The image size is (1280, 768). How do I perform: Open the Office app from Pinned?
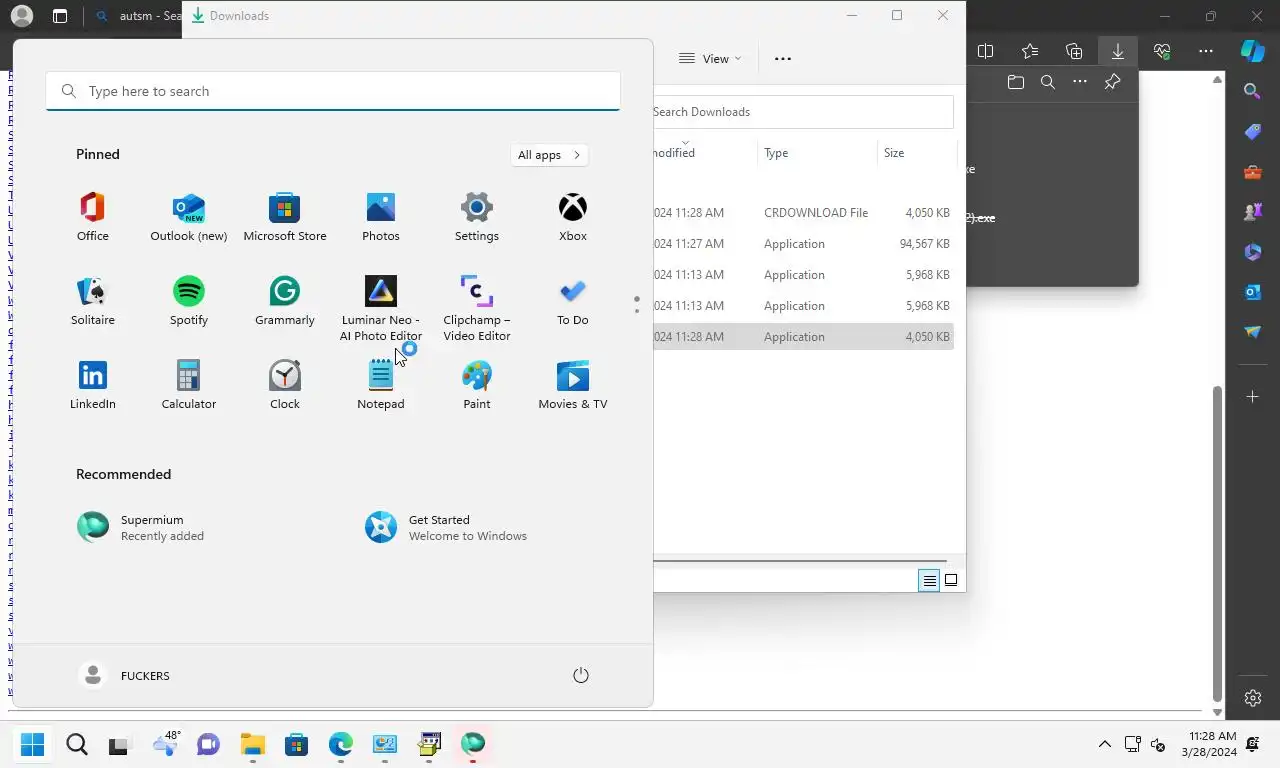pyautogui.click(x=93, y=217)
